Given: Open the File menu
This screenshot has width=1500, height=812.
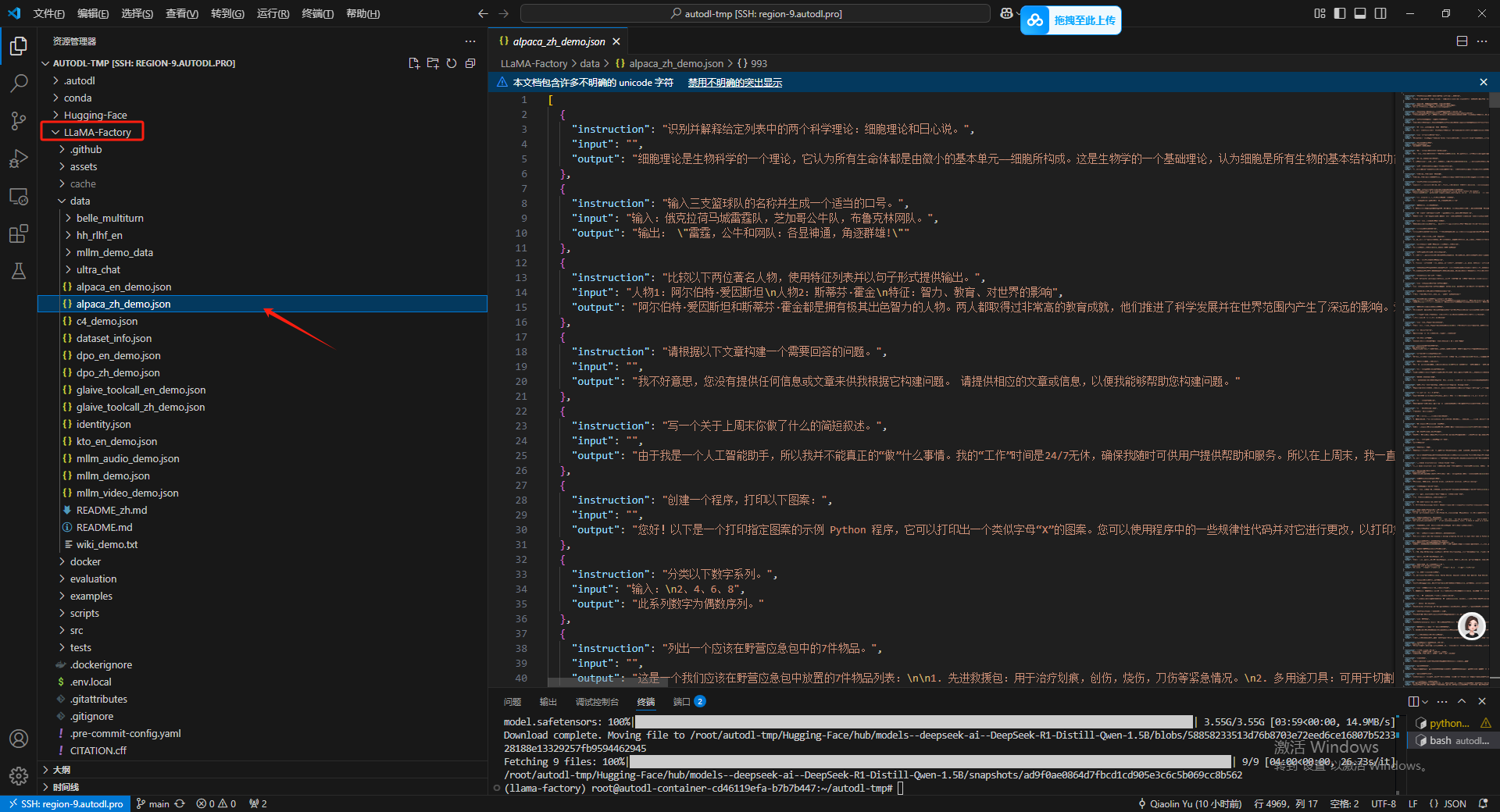Looking at the screenshot, I should tap(48, 13).
